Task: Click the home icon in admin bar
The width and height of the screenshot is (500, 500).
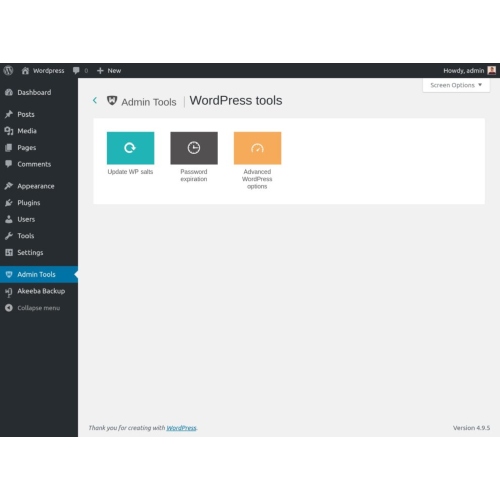Action: point(25,71)
